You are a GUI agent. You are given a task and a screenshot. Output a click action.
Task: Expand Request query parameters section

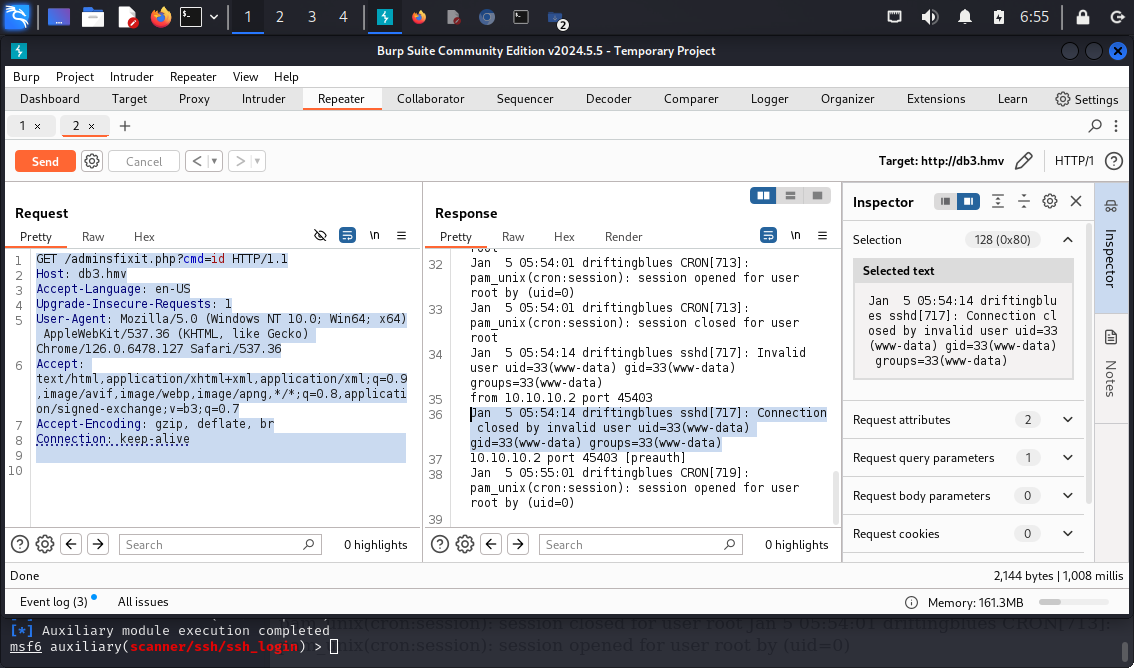[x=1067, y=458]
